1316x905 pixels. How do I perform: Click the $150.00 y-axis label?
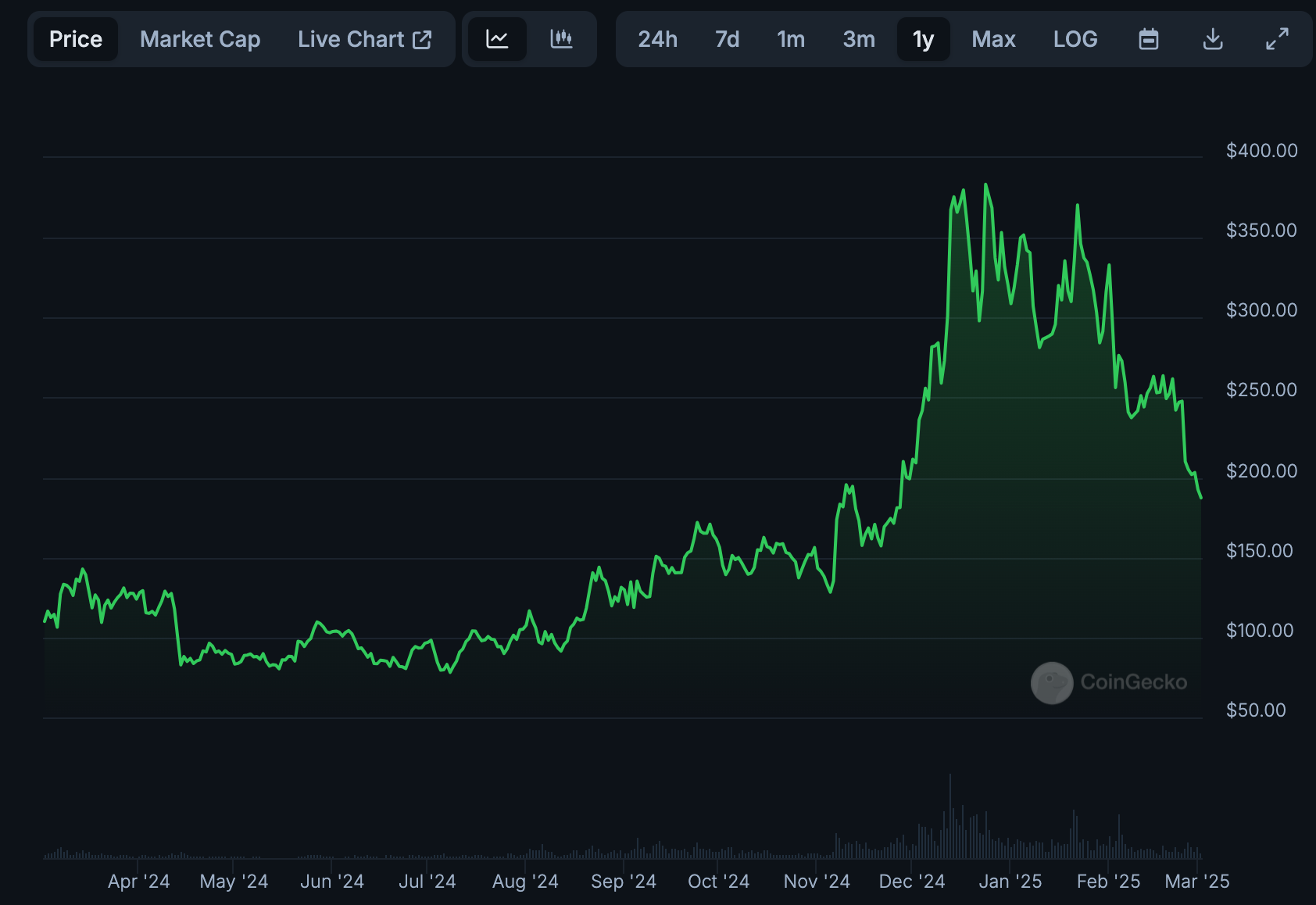click(x=1259, y=551)
